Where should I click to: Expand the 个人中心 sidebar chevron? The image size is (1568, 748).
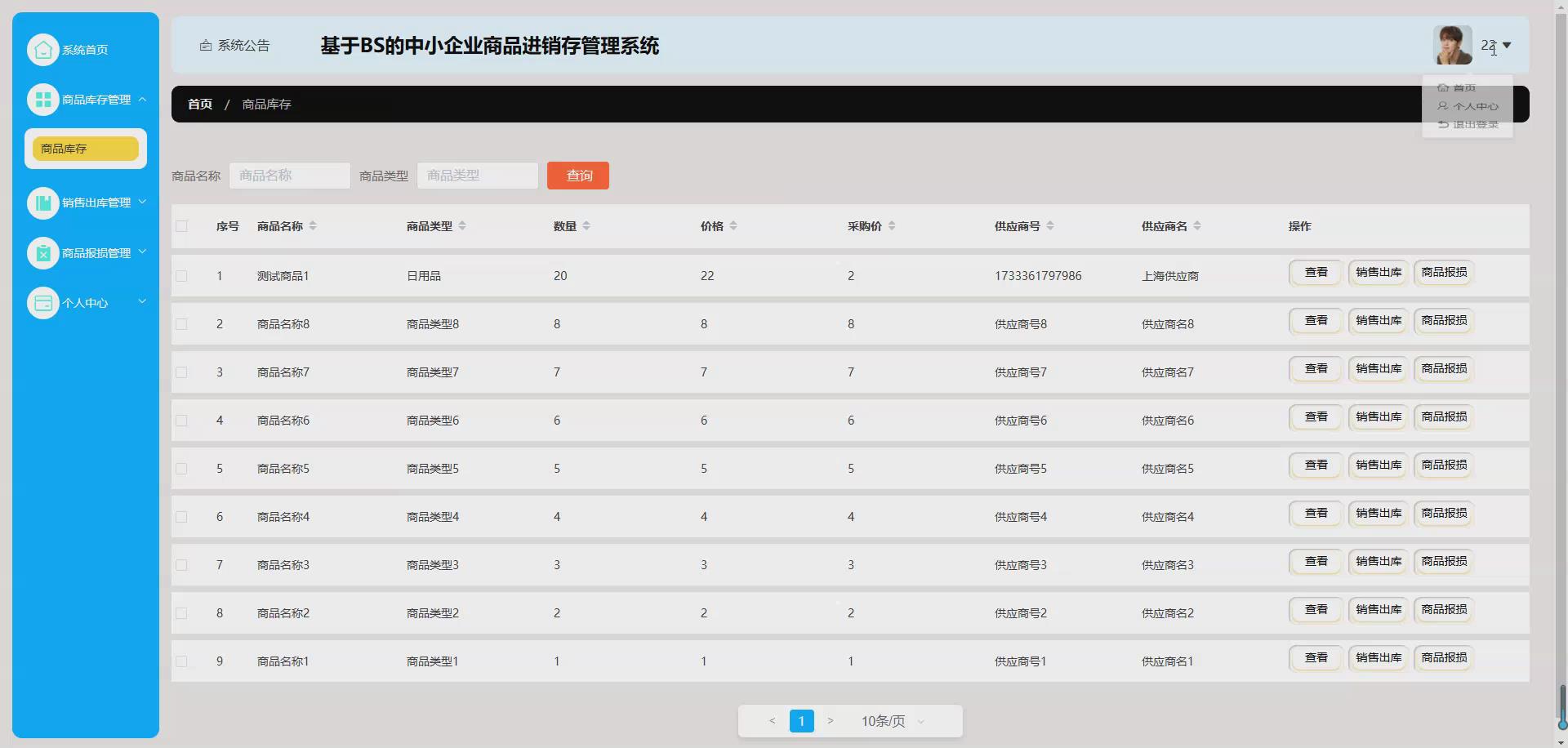pos(142,301)
